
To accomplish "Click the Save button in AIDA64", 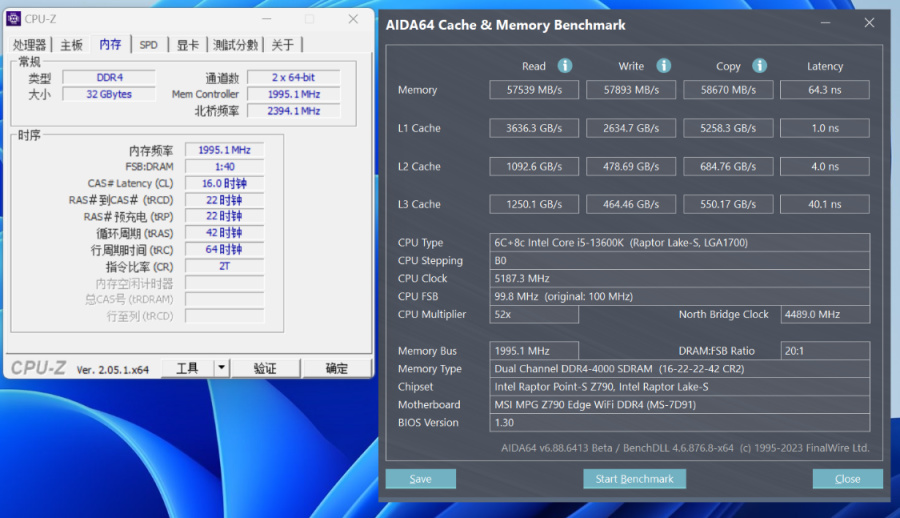I will [421, 479].
